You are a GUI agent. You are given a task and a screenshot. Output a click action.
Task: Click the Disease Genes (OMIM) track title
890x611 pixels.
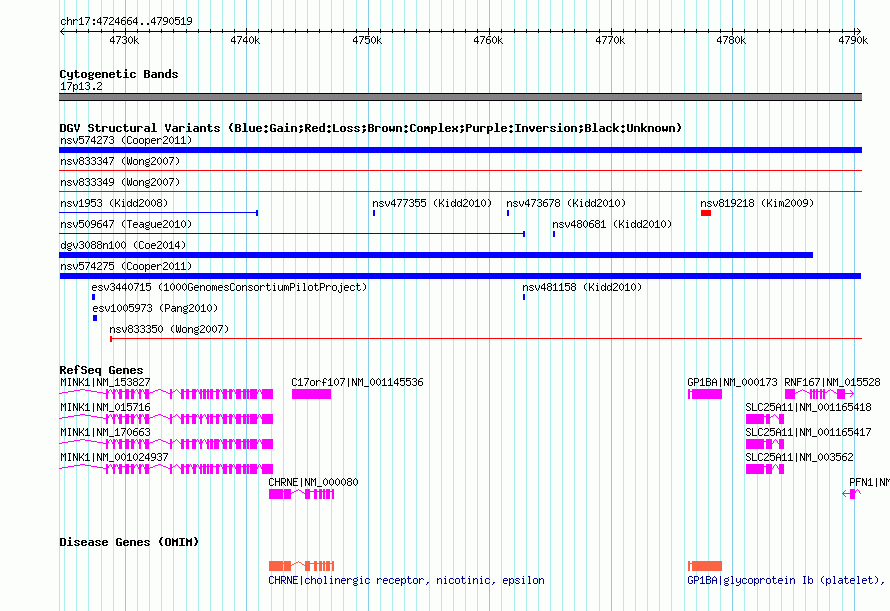click(129, 542)
